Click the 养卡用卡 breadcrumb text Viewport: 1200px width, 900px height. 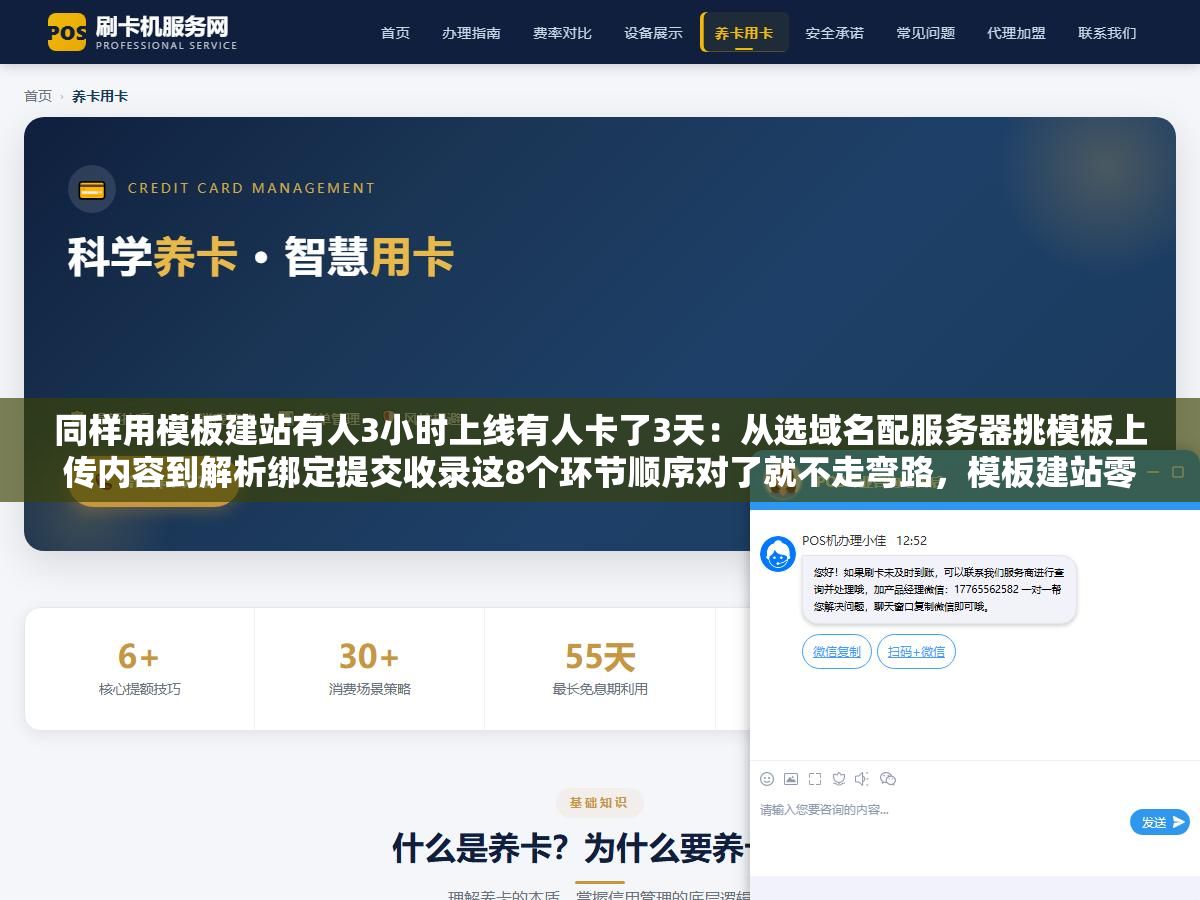coord(100,96)
